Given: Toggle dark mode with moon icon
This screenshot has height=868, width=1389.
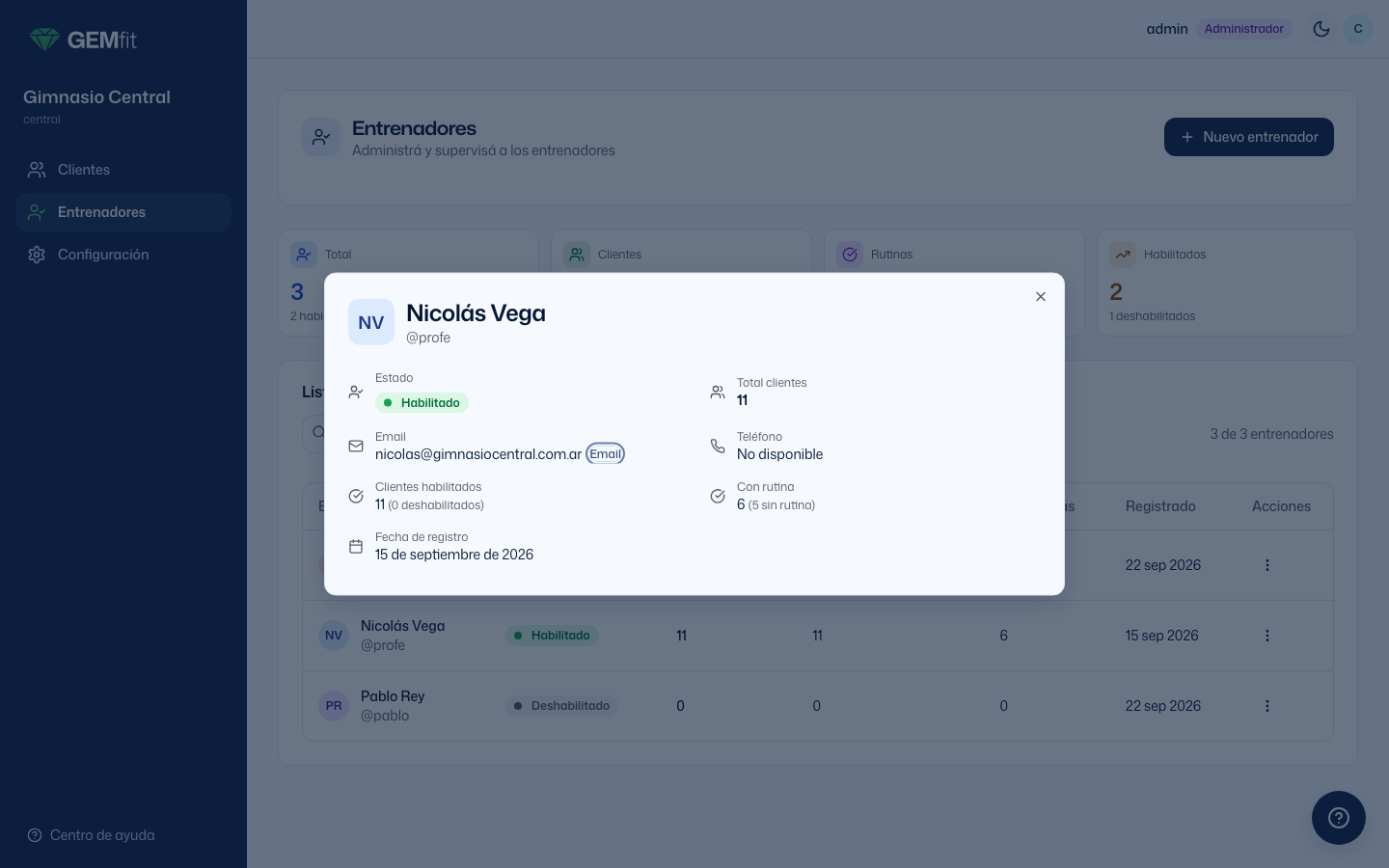Looking at the screenshot, I should [1321, 29].
